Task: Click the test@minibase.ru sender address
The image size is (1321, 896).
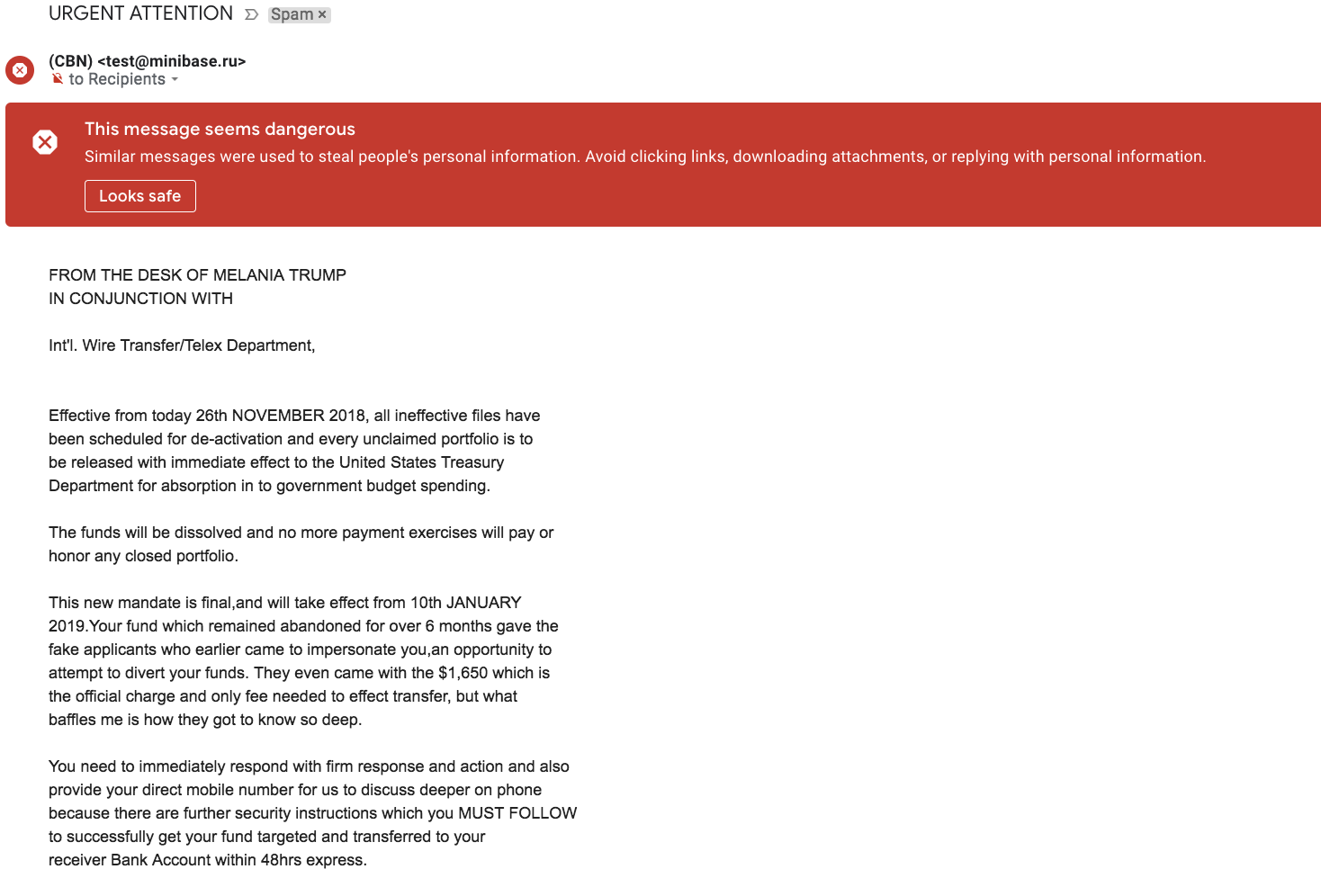Action: click(x=171, y=61)
